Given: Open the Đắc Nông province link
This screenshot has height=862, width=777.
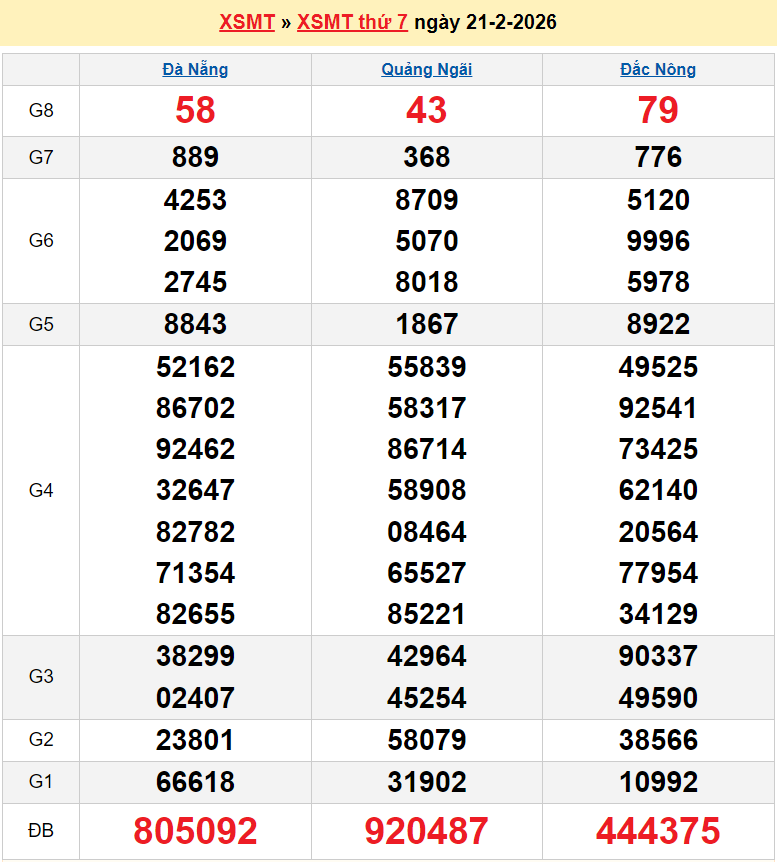Looking at the screenshot, I should click(658, 69).
